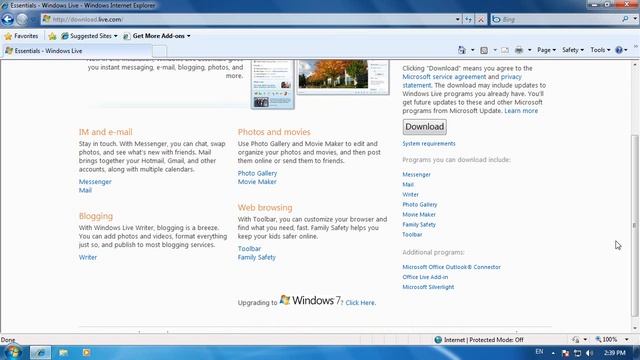Open the Favorites star button
This screenshot has height=360, width=640.
click(21, 36)
